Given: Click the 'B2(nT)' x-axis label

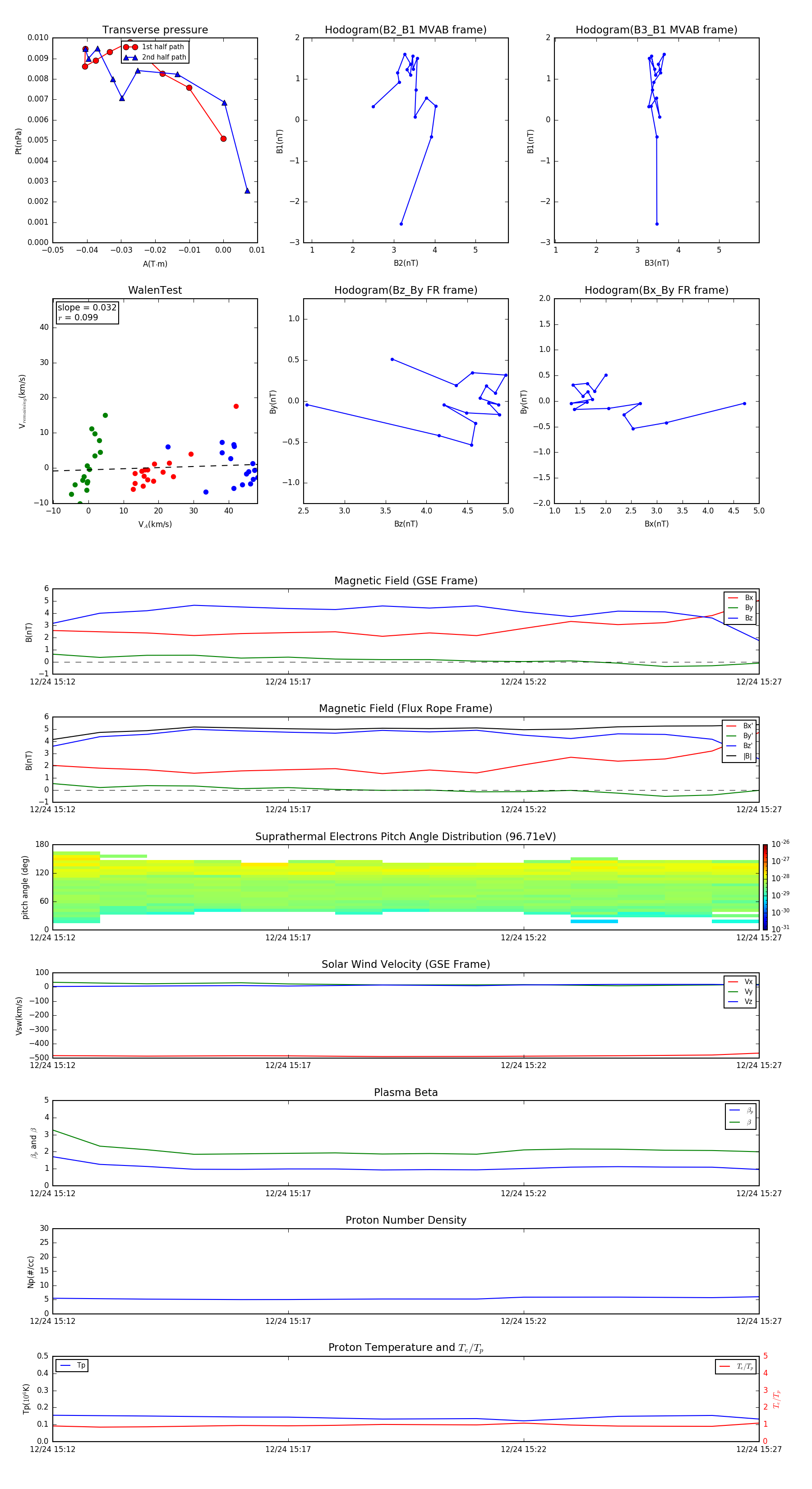Looking at the screenshot, I should pyautogui.click(x=406, y=263).
